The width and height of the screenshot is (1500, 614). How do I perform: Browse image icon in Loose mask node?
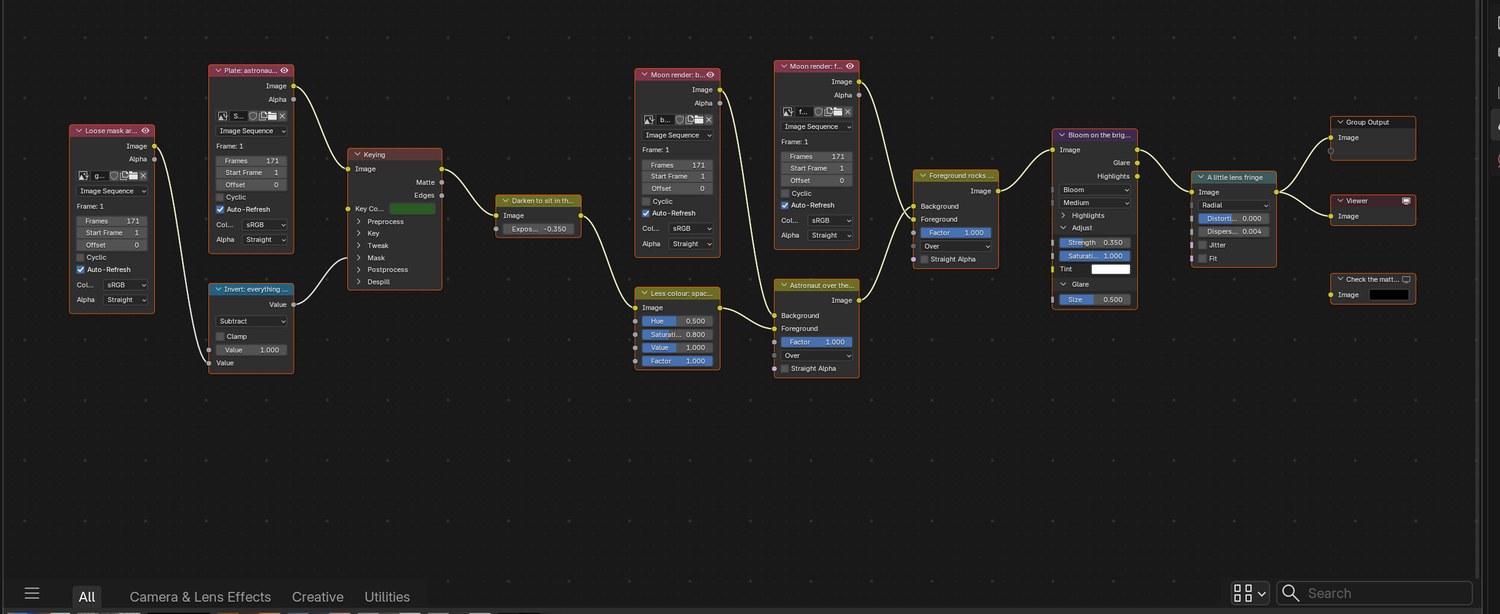84,176
